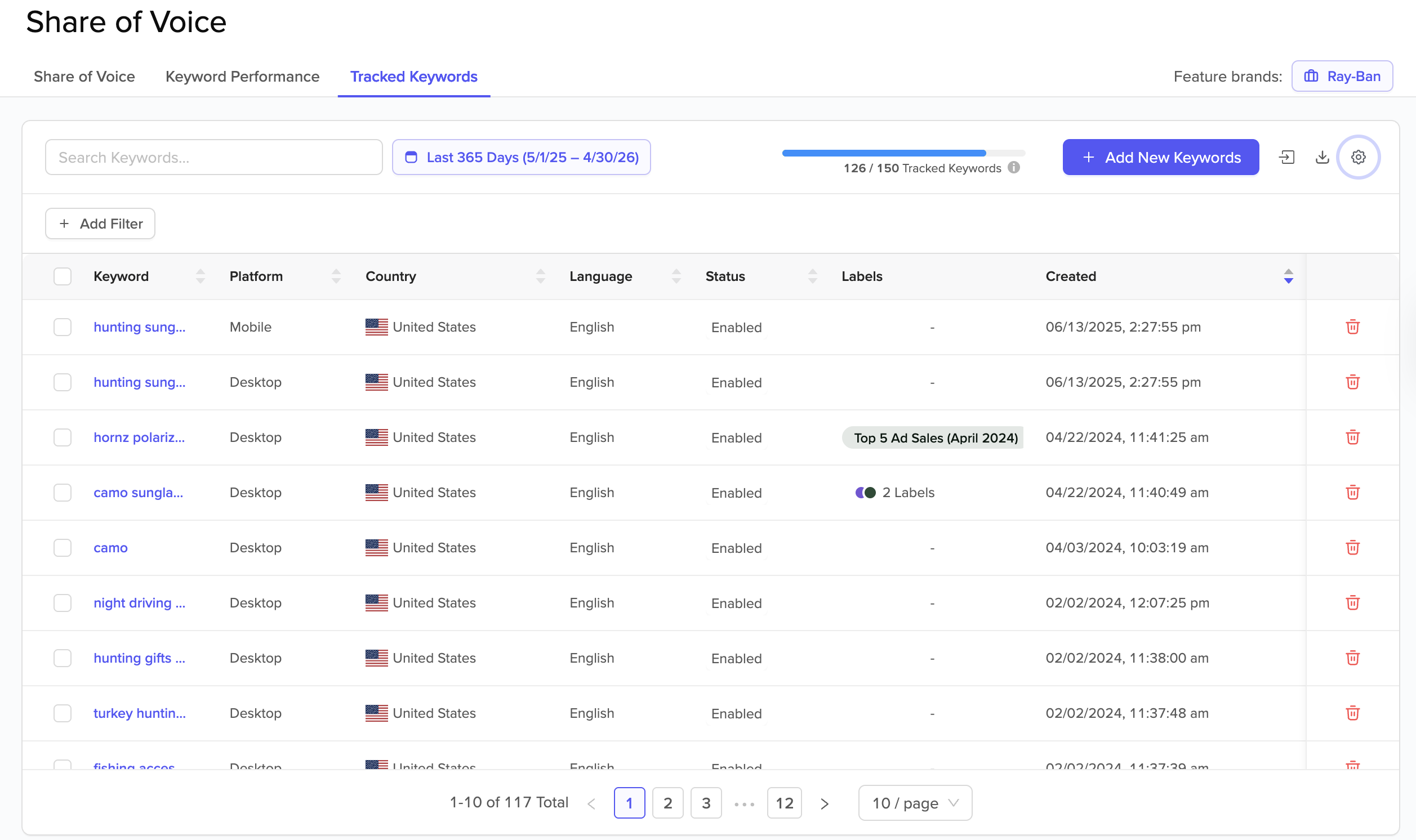Image resolution: width=1416 pixels, height=840 pixels.
Task: Open the hunting gifts ... keyword link
Action: click(139, 658)
